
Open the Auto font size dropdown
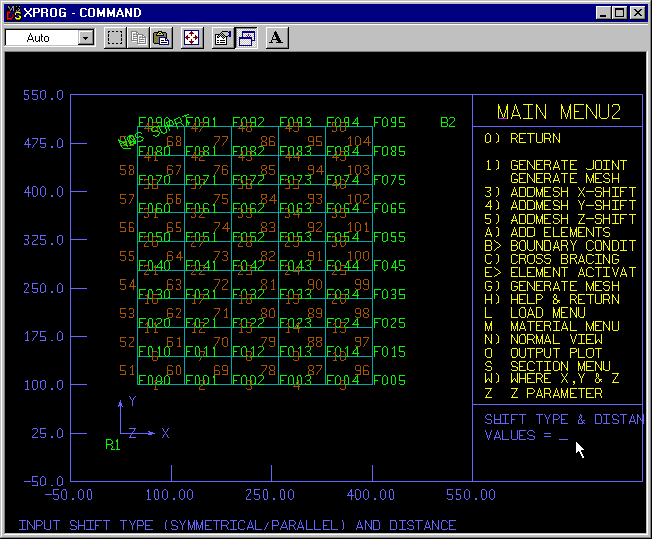click(85, 38)
